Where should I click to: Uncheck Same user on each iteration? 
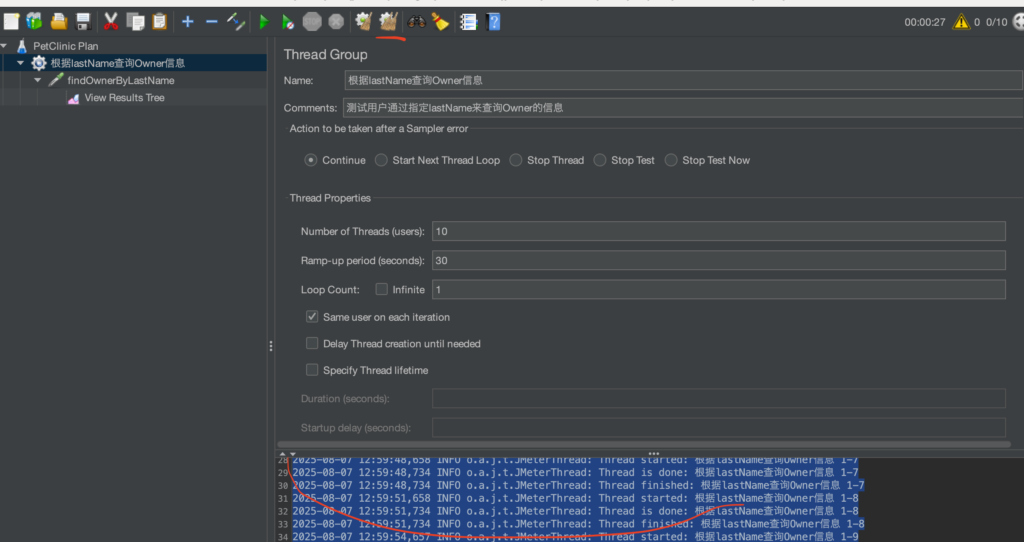(x=312, y=317)
